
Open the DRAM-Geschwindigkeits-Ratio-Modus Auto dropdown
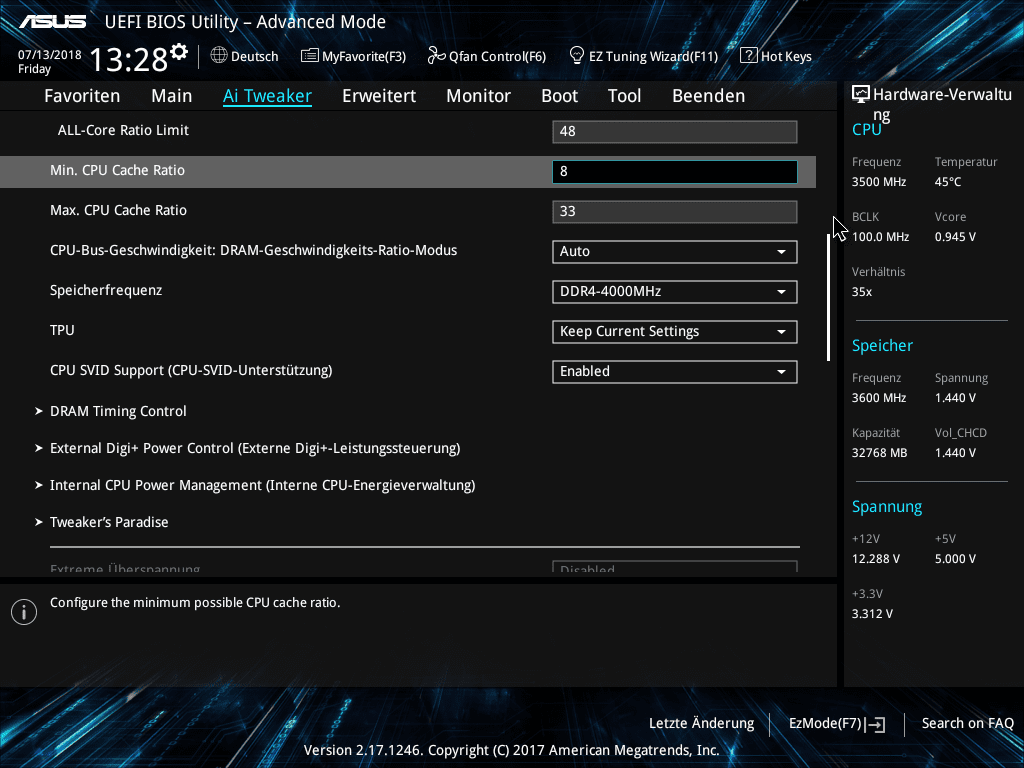coord(675,251)
